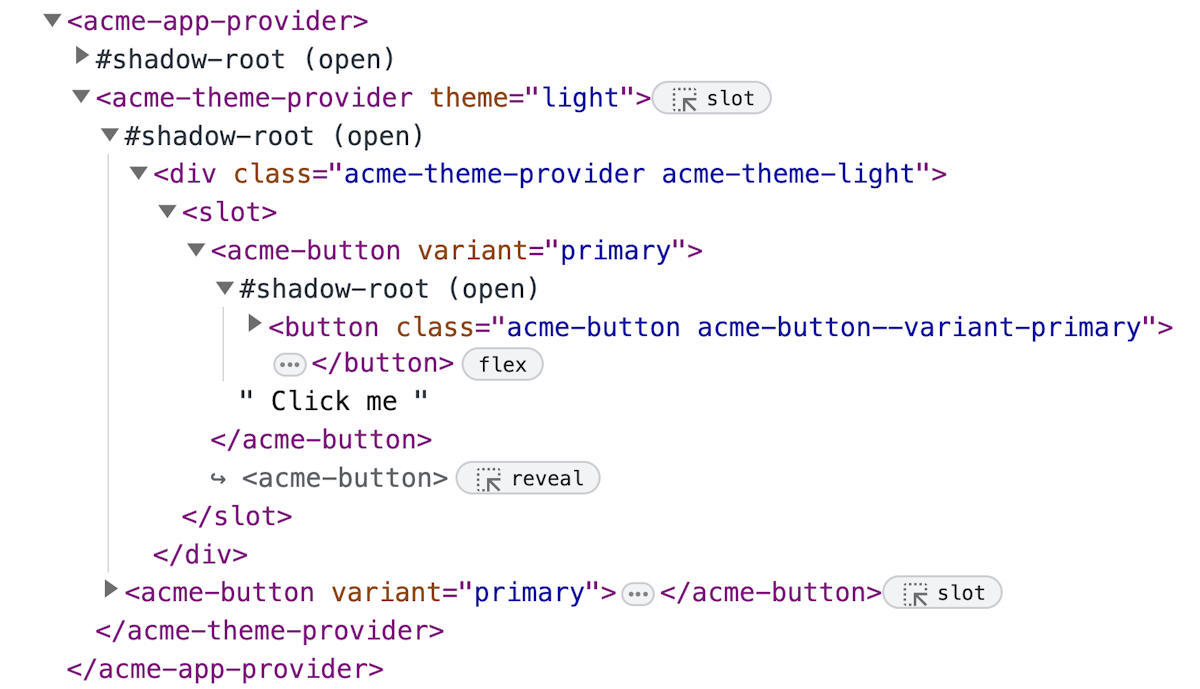Click the reveal arrow before the slotted acme-button

(218, 478)
